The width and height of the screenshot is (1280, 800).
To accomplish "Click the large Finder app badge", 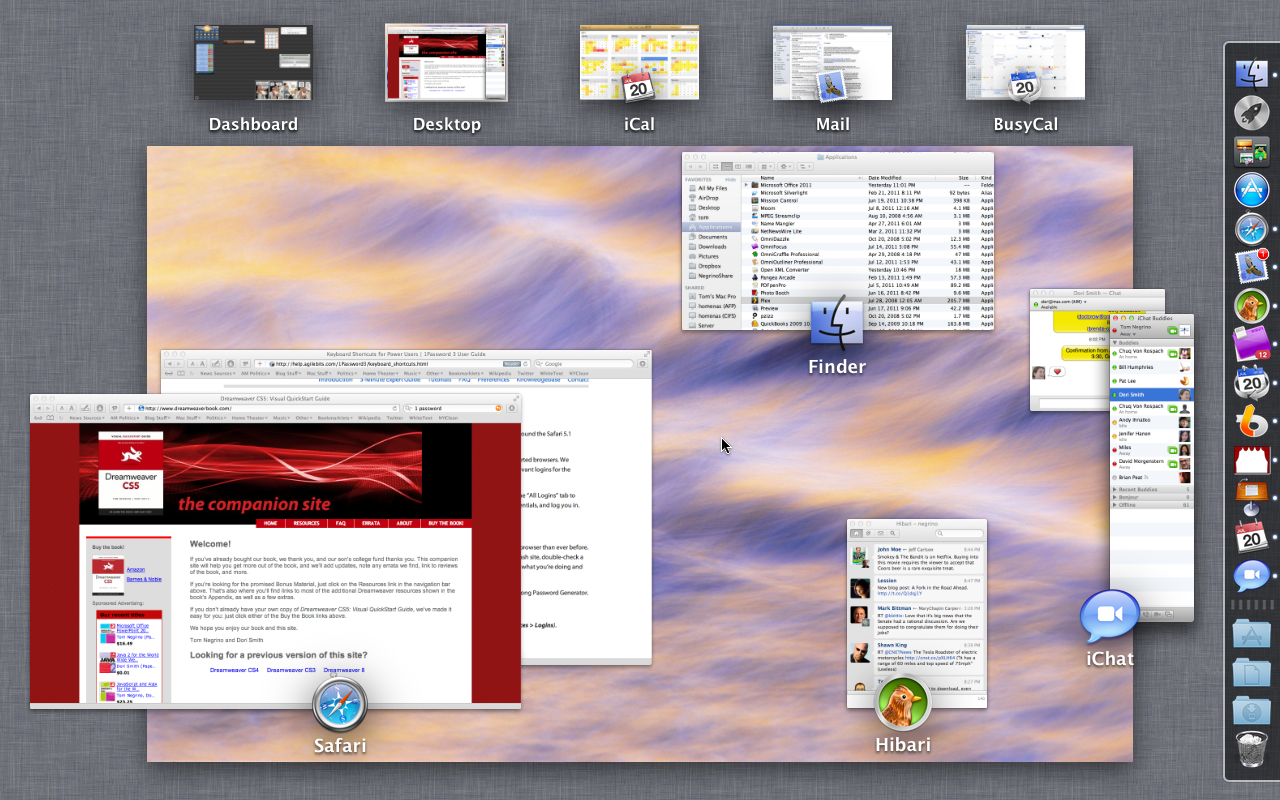I will (837, 325).
